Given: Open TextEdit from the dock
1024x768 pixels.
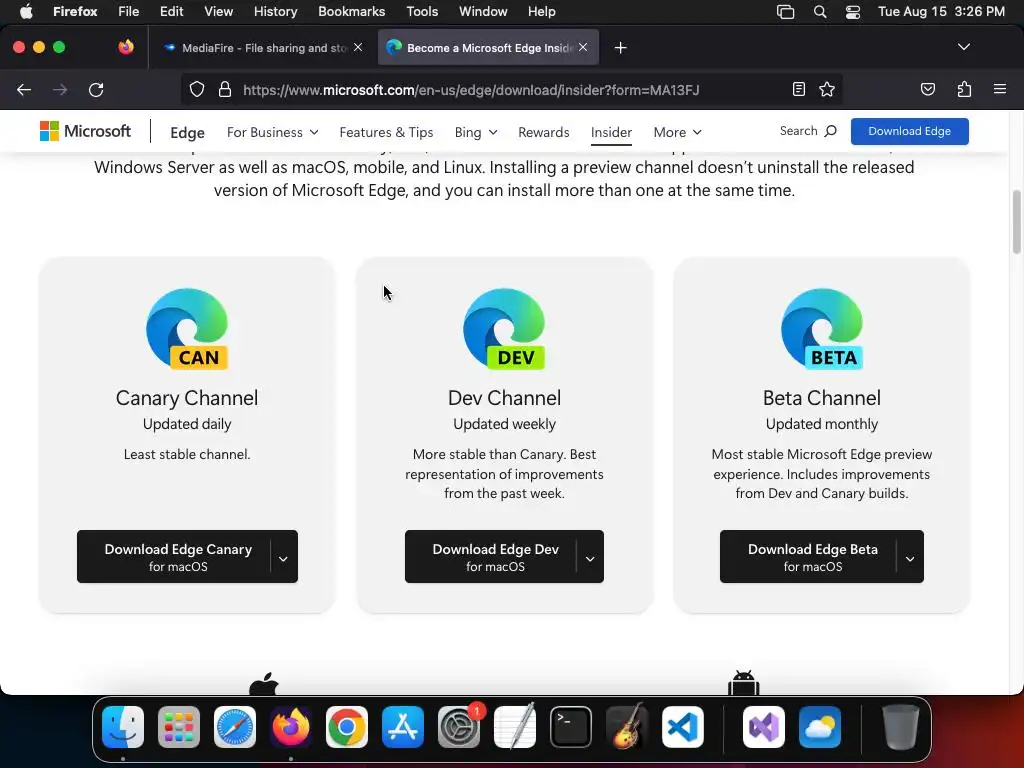Looking at the screenshot, I should tap(515, 727).
